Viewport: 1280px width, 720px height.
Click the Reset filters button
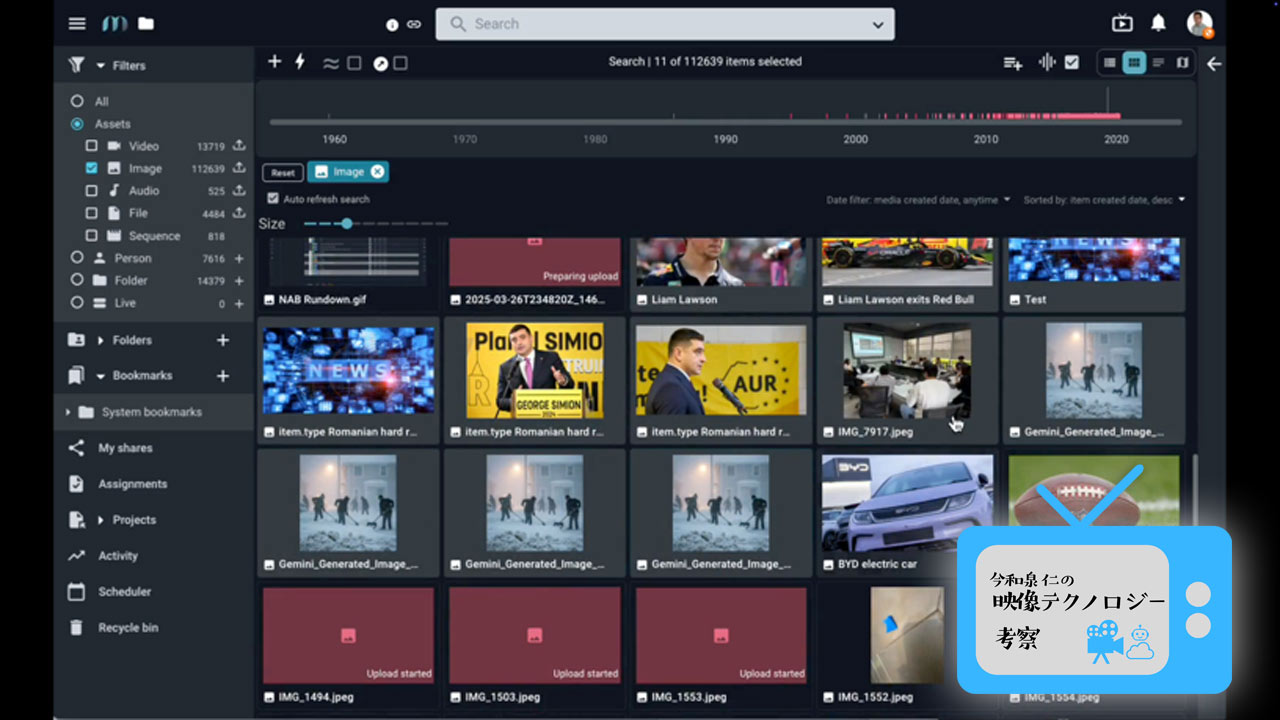click(283, 172)
